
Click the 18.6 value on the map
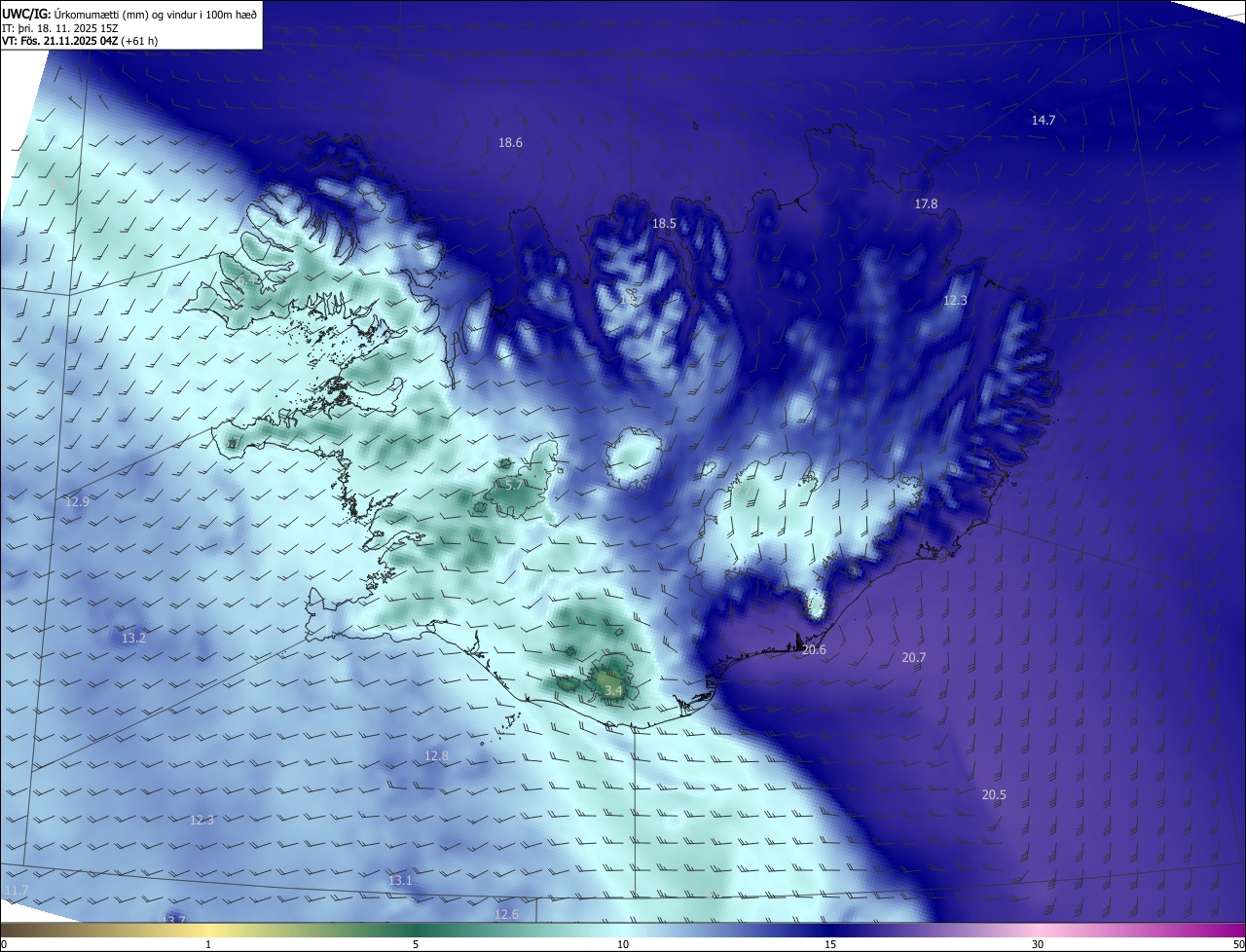tap(510, 142)
